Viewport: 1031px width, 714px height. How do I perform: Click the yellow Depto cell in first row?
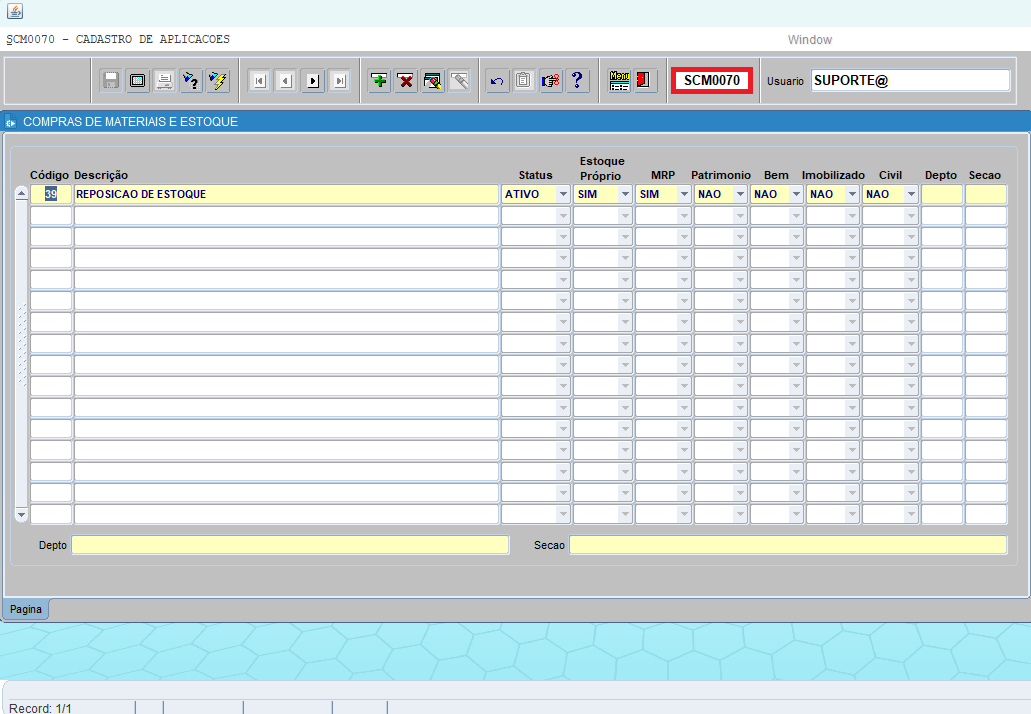point(942,195)
